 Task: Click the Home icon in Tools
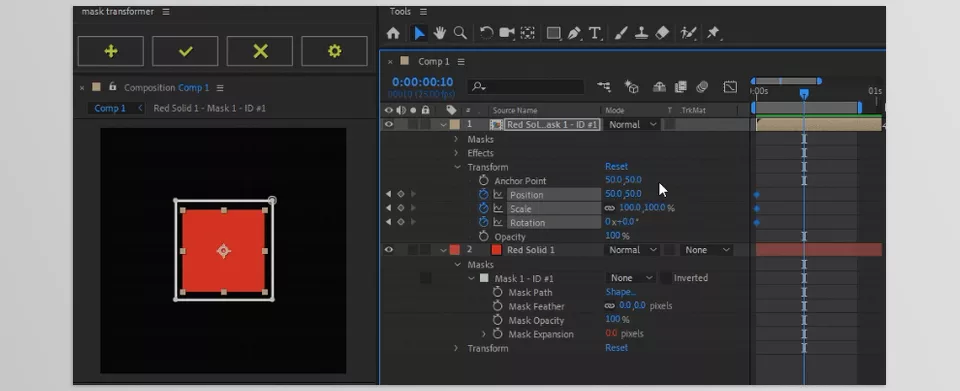(393, 33)
